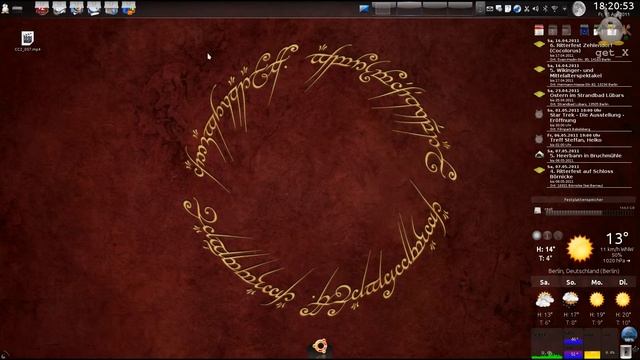Select the So. forecast day column

(x=571, y=282)
